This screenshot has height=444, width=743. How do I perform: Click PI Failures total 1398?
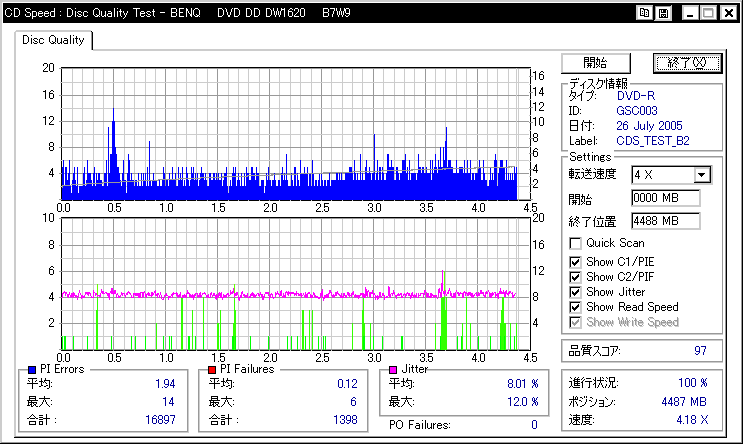coord(345,420)
